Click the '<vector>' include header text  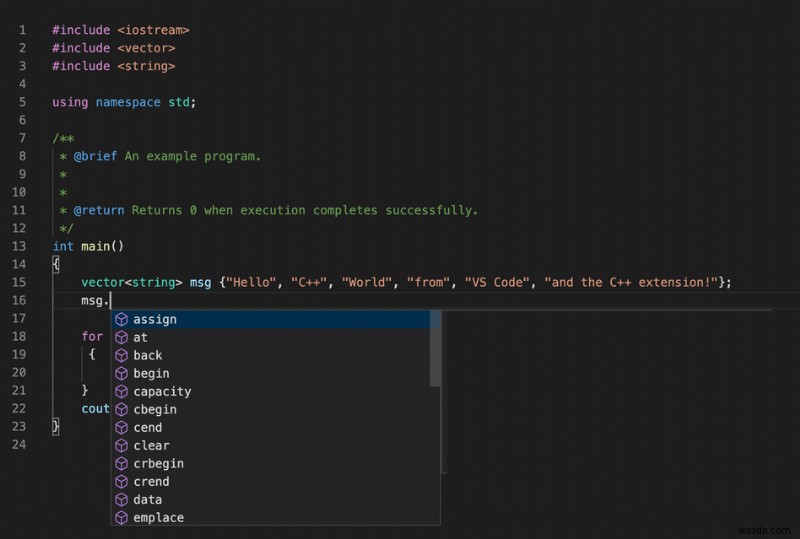point(146,48)
